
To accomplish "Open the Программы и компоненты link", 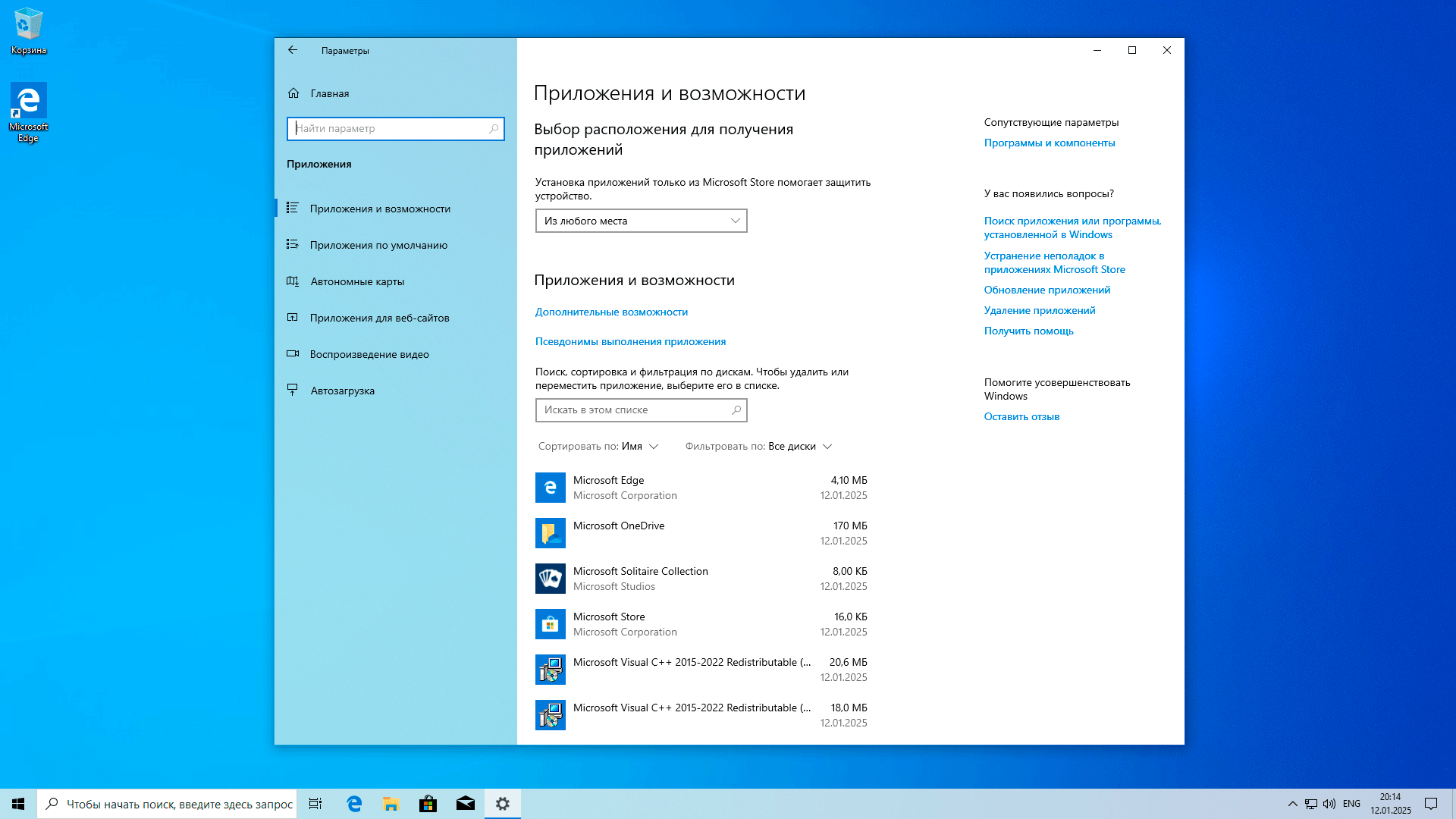I will pos(1049,143).
